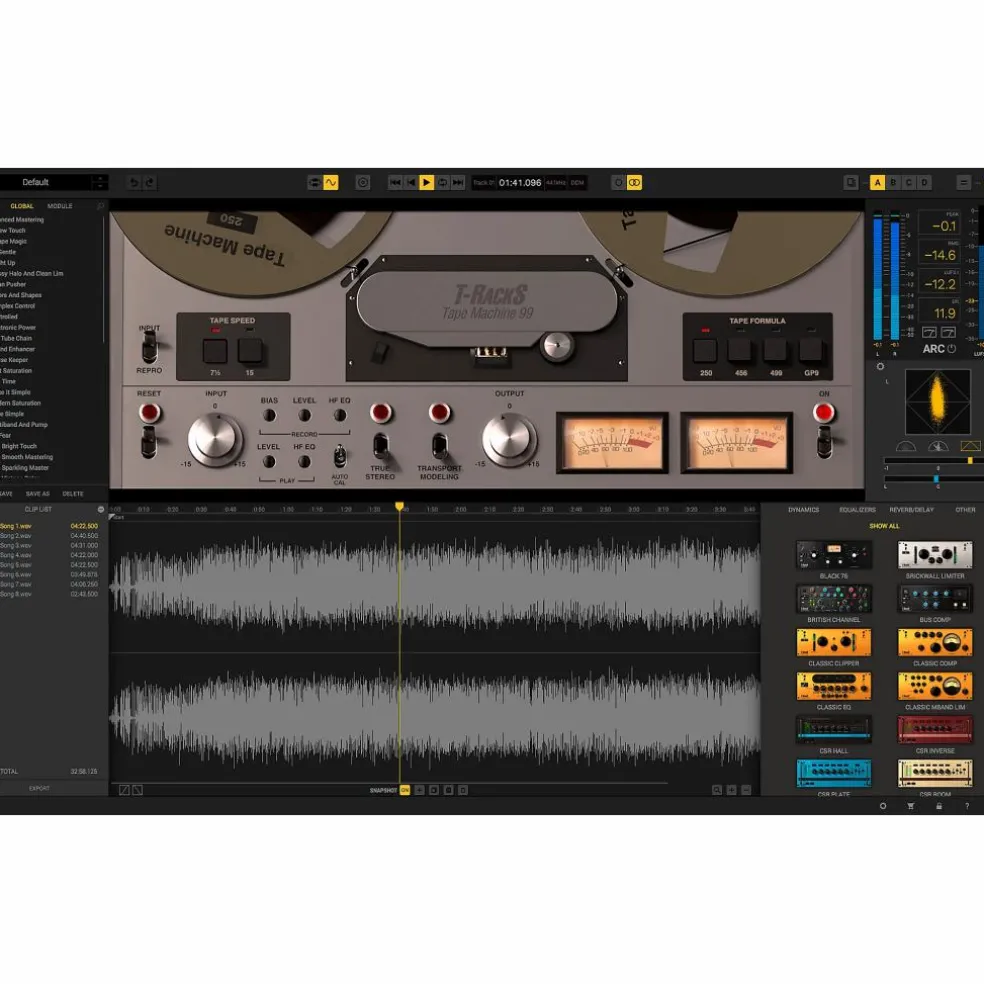Switch to the GLOBAL presets tab
984x984 pixels.
click(22, 206)
